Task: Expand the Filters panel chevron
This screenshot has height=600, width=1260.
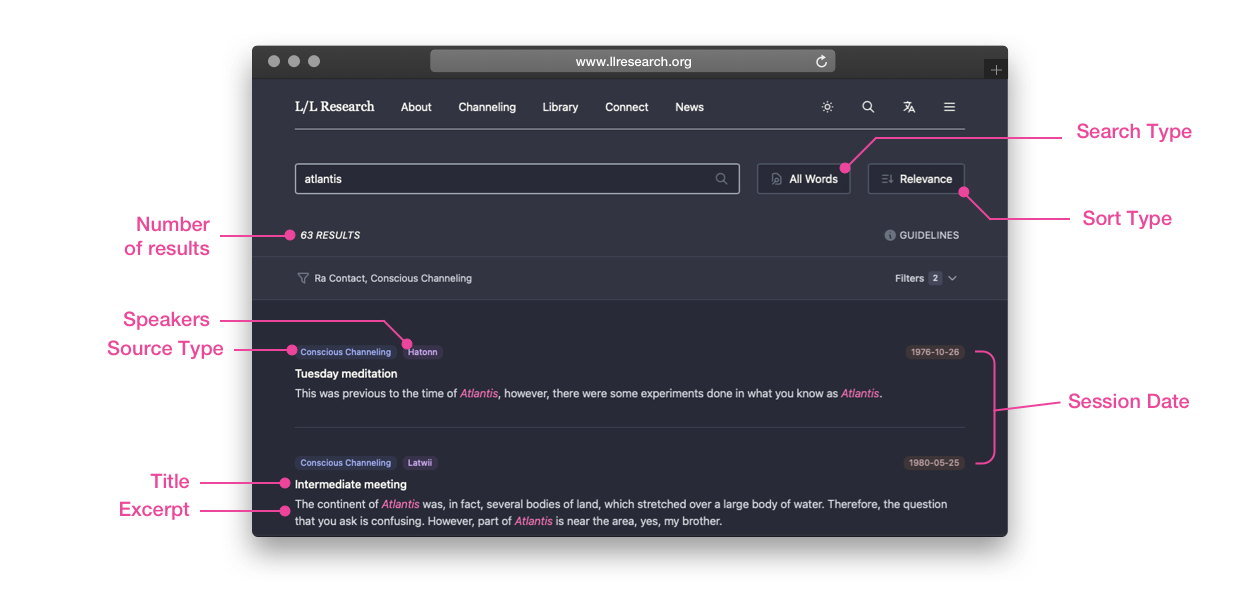Action: 952,278
